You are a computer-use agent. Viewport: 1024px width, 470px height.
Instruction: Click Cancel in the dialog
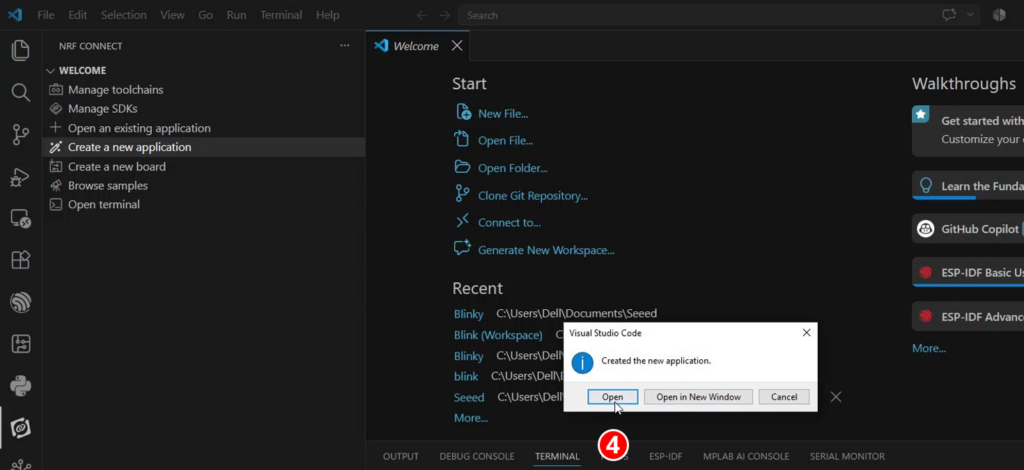(x=784, y=397)
